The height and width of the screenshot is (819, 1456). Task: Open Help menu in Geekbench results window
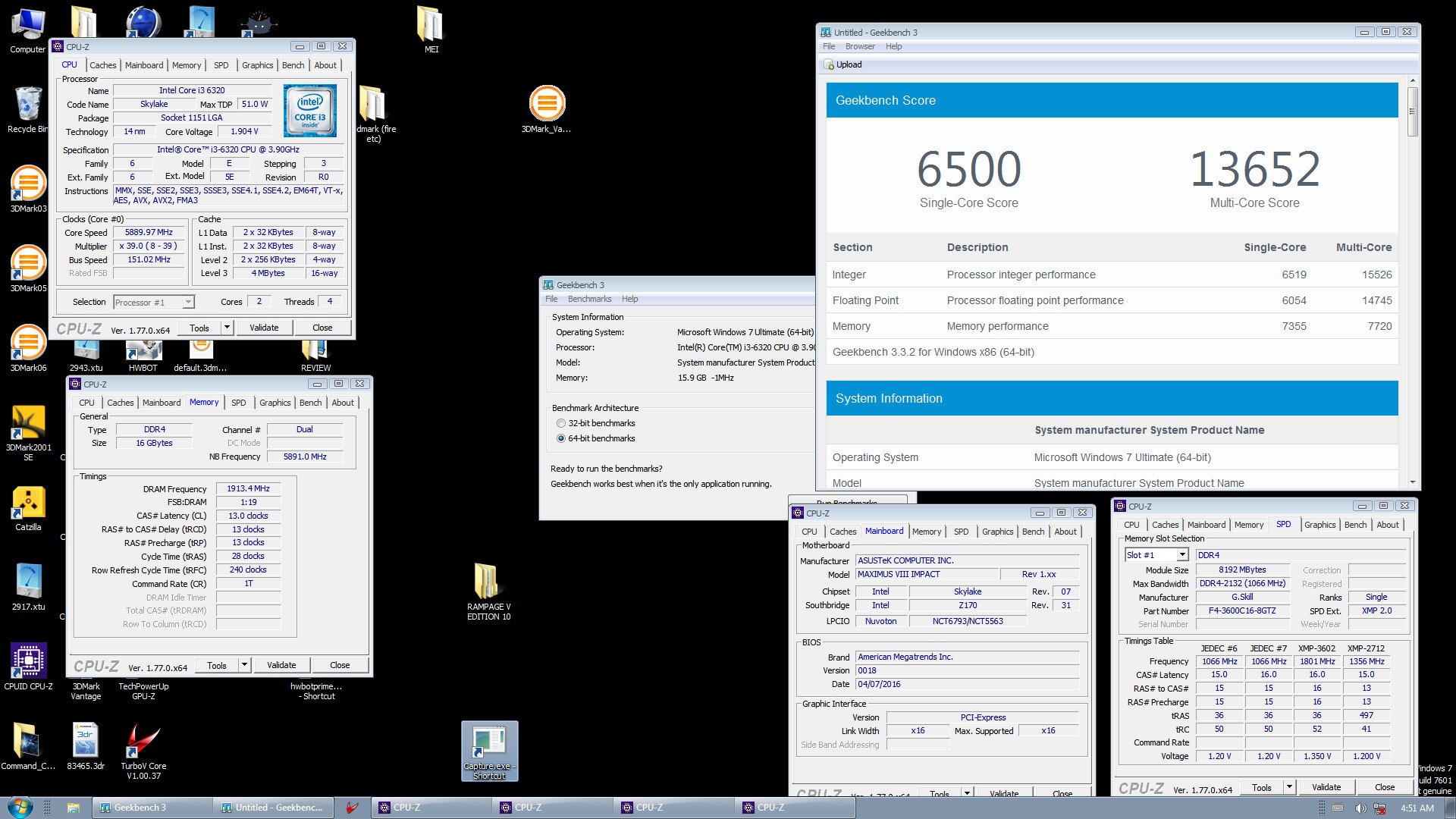click(x=894, y=46)
